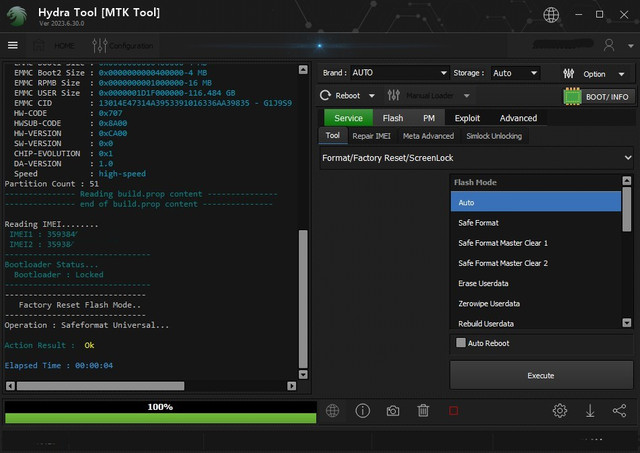Open the Brand AUTO dropdown
The width and height of the screenshot is (640, 453).
click(x=400, y=73)
